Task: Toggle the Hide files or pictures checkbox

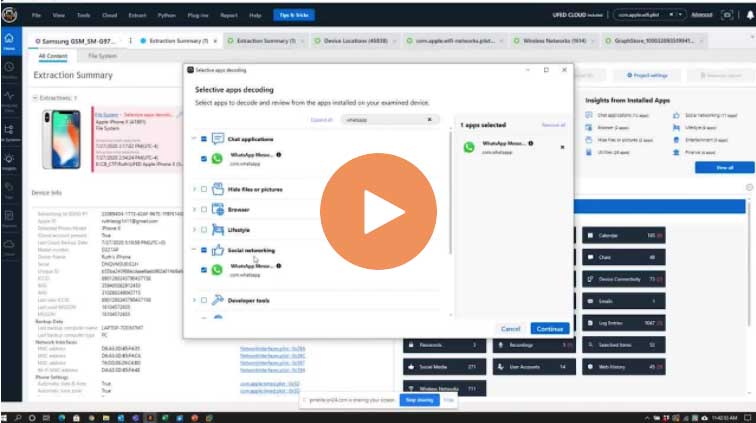Action: click(x=204, y=188)
